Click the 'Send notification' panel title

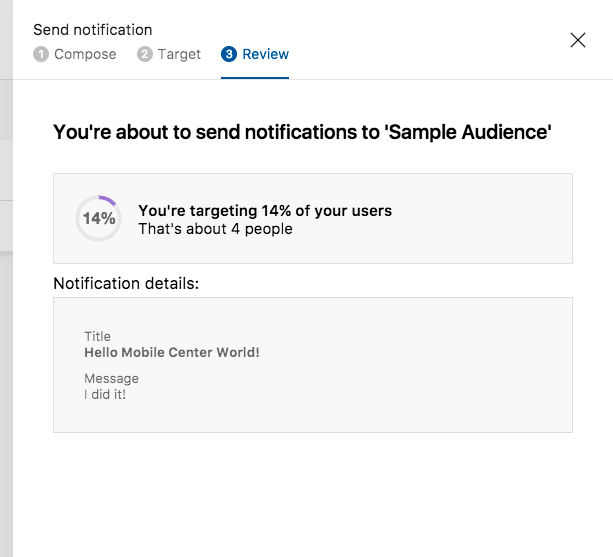(x=93, y=30)
